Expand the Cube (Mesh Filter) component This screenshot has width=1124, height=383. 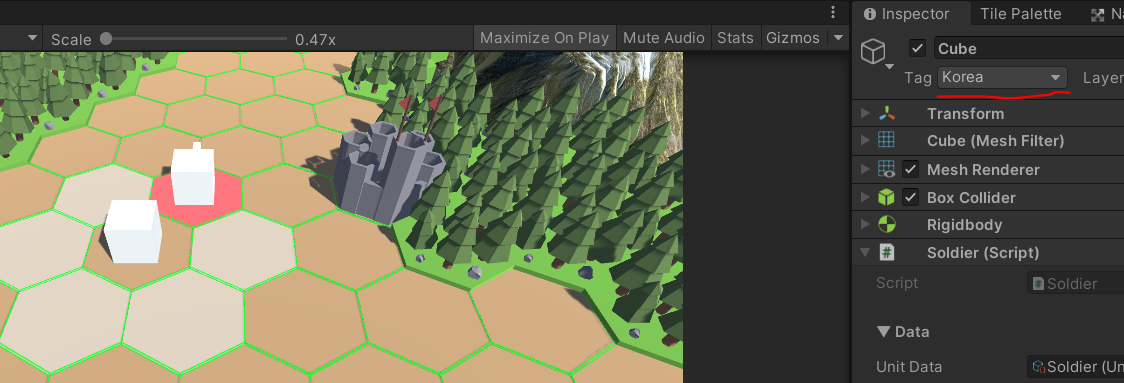[865, 141]
